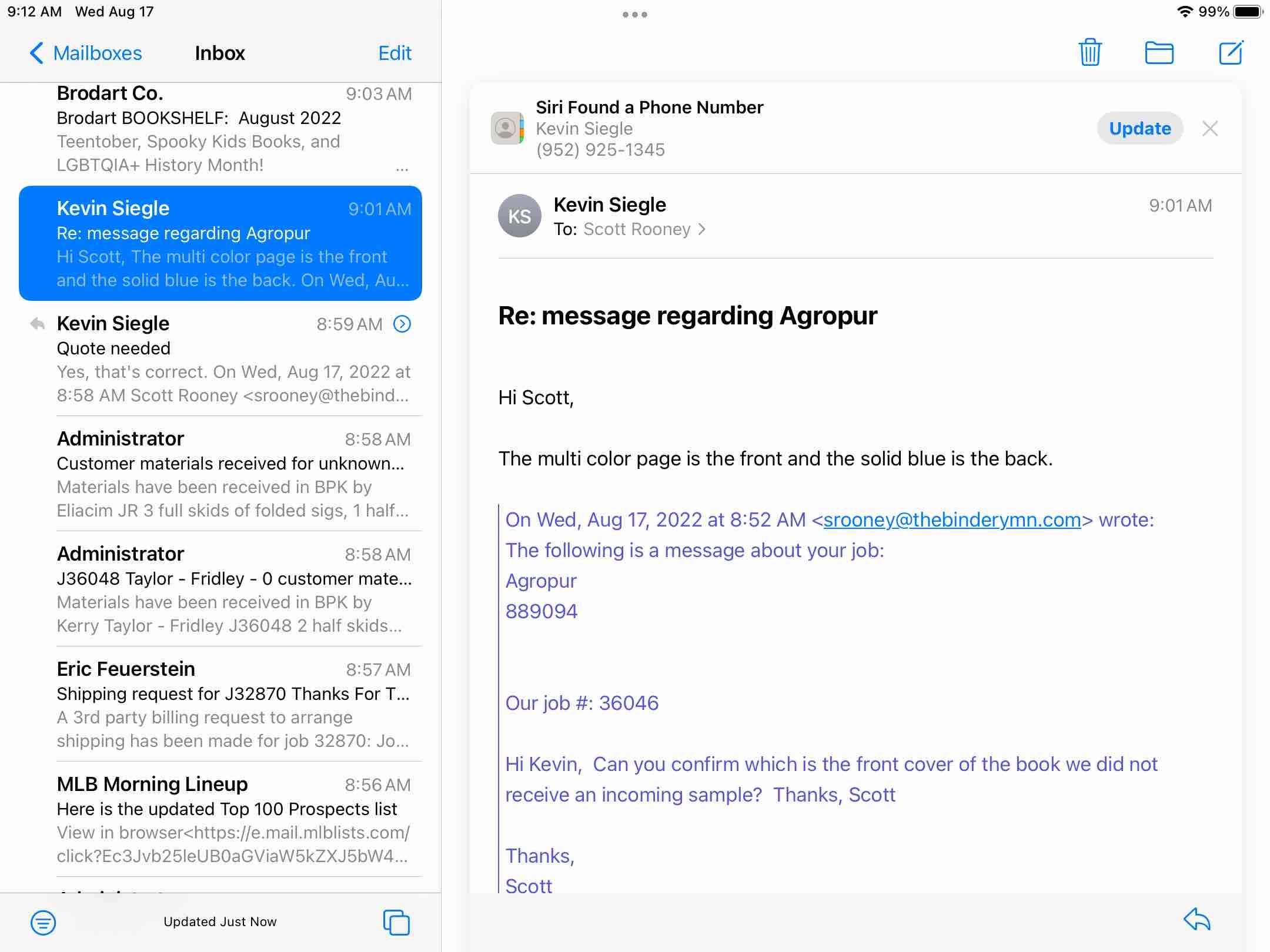The height and width of the screenshot is (952, 1270).
Task: Open the multiple windows icon
Action: [x=396, y=922]
